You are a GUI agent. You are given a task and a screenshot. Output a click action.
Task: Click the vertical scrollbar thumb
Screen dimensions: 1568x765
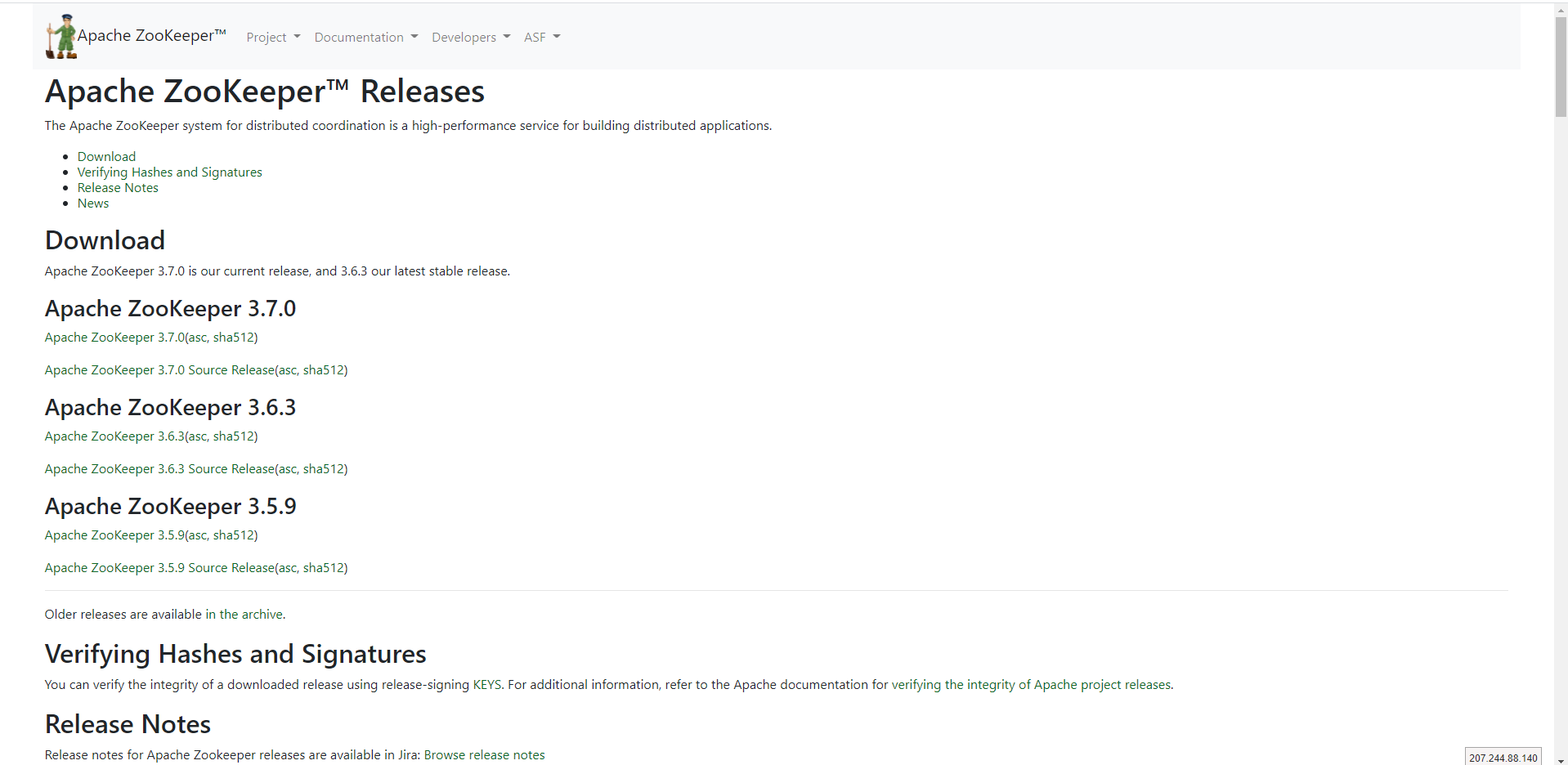tap(1561, 67)
